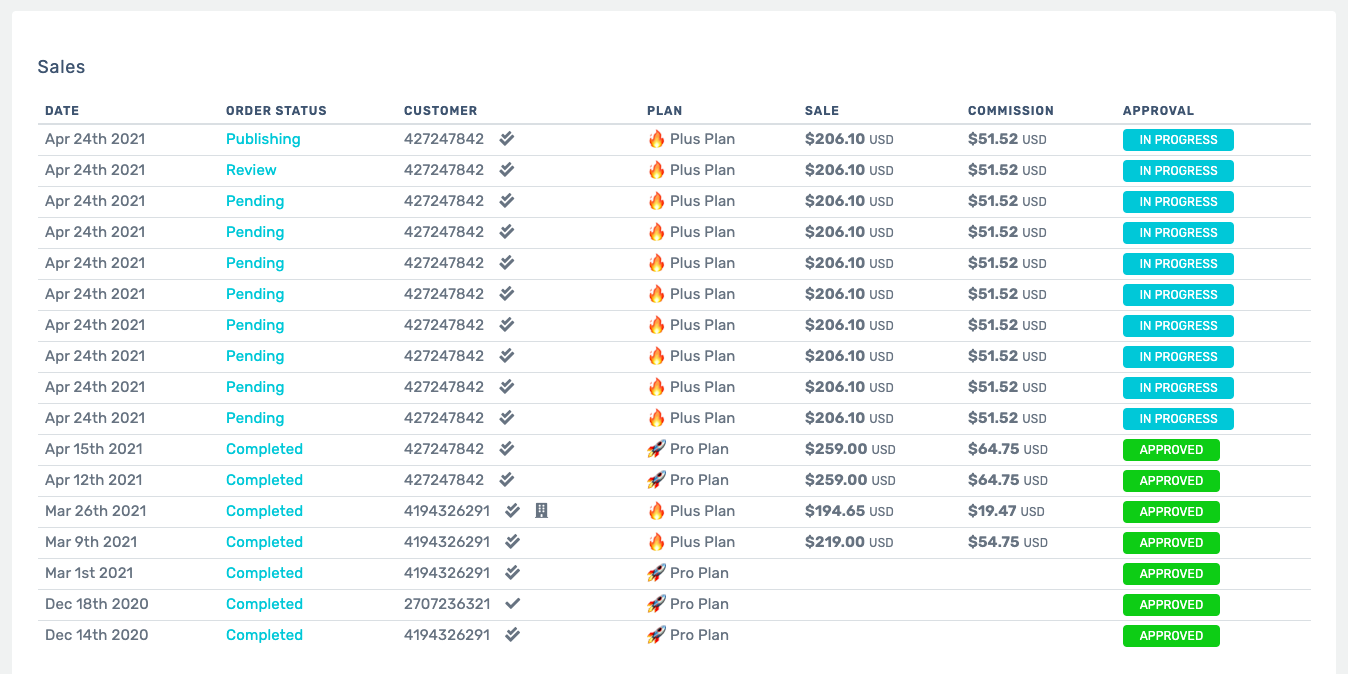
Task: Click the rocket icon in Dec 14th 2020 row
Action: 656,635
